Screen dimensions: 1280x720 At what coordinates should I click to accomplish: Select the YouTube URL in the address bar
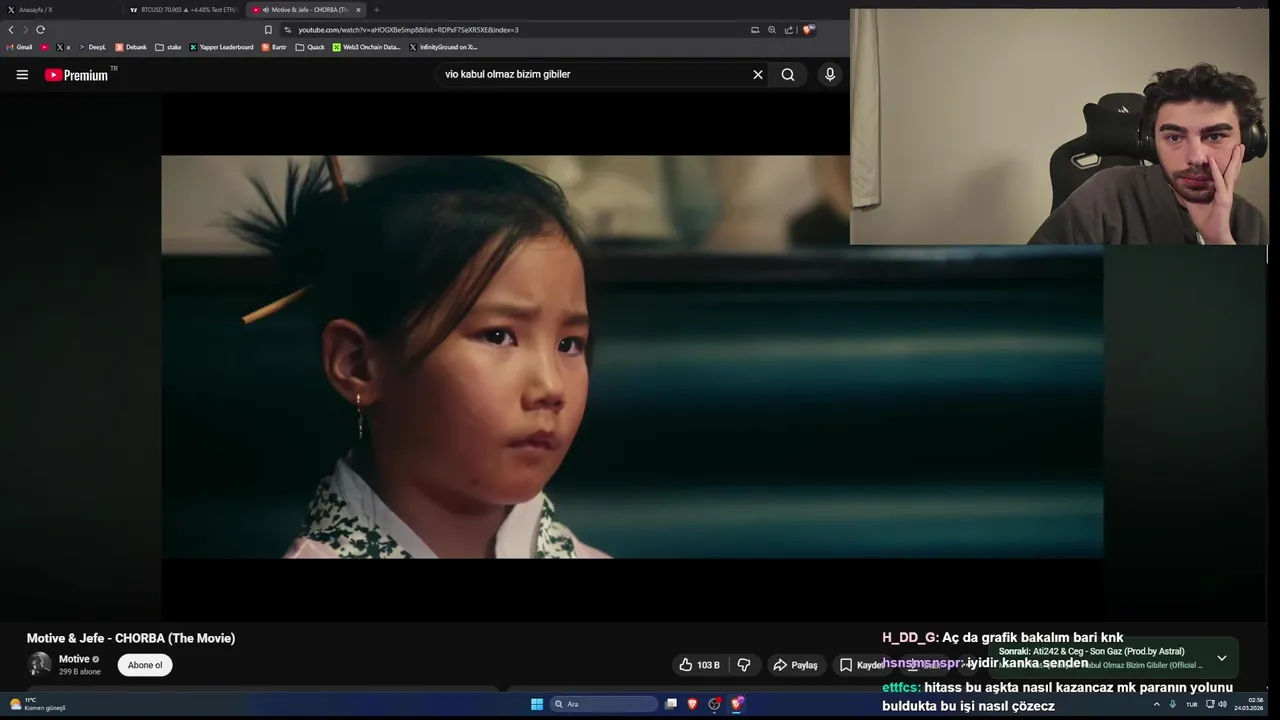click(408, 30)
